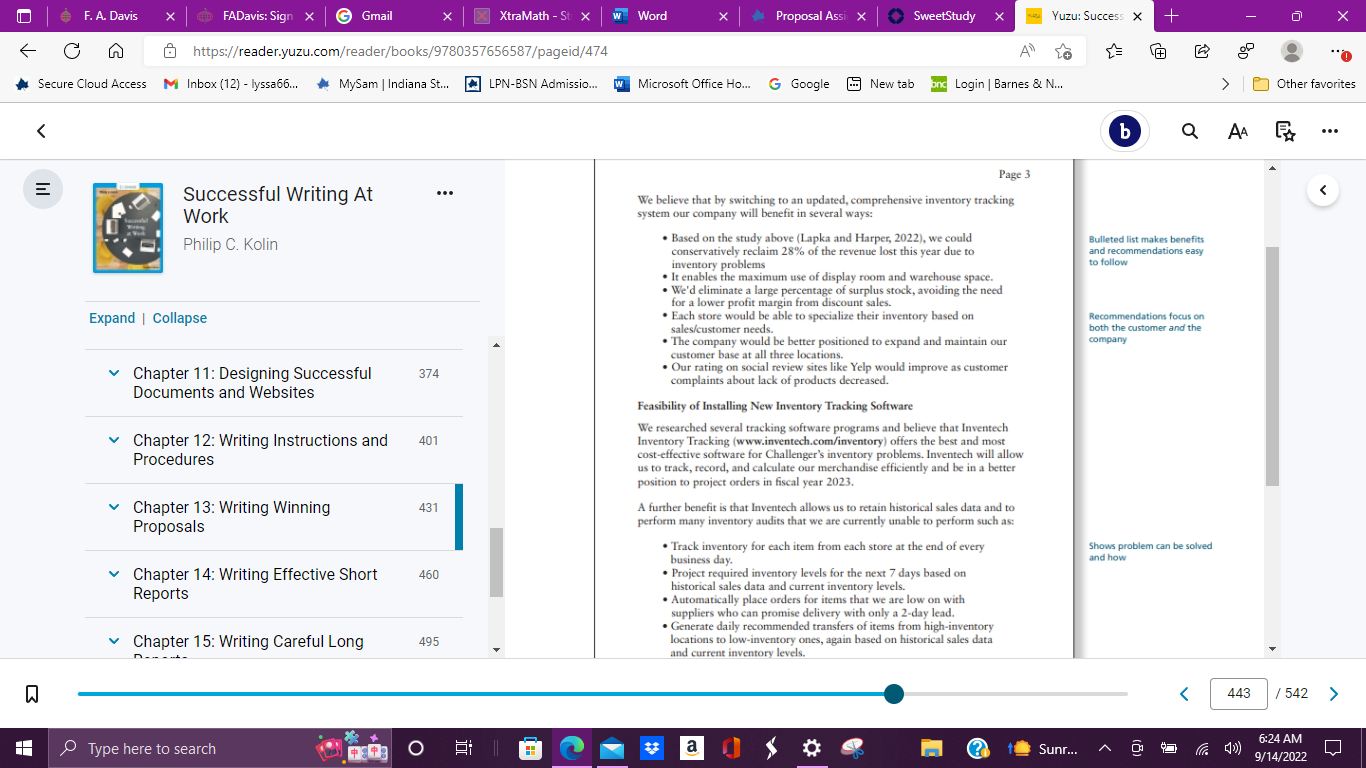Open the browser profile avatar
The width and height of the screenshot is (1366, 768).
pyautogui.click(x=1292, y=51)
